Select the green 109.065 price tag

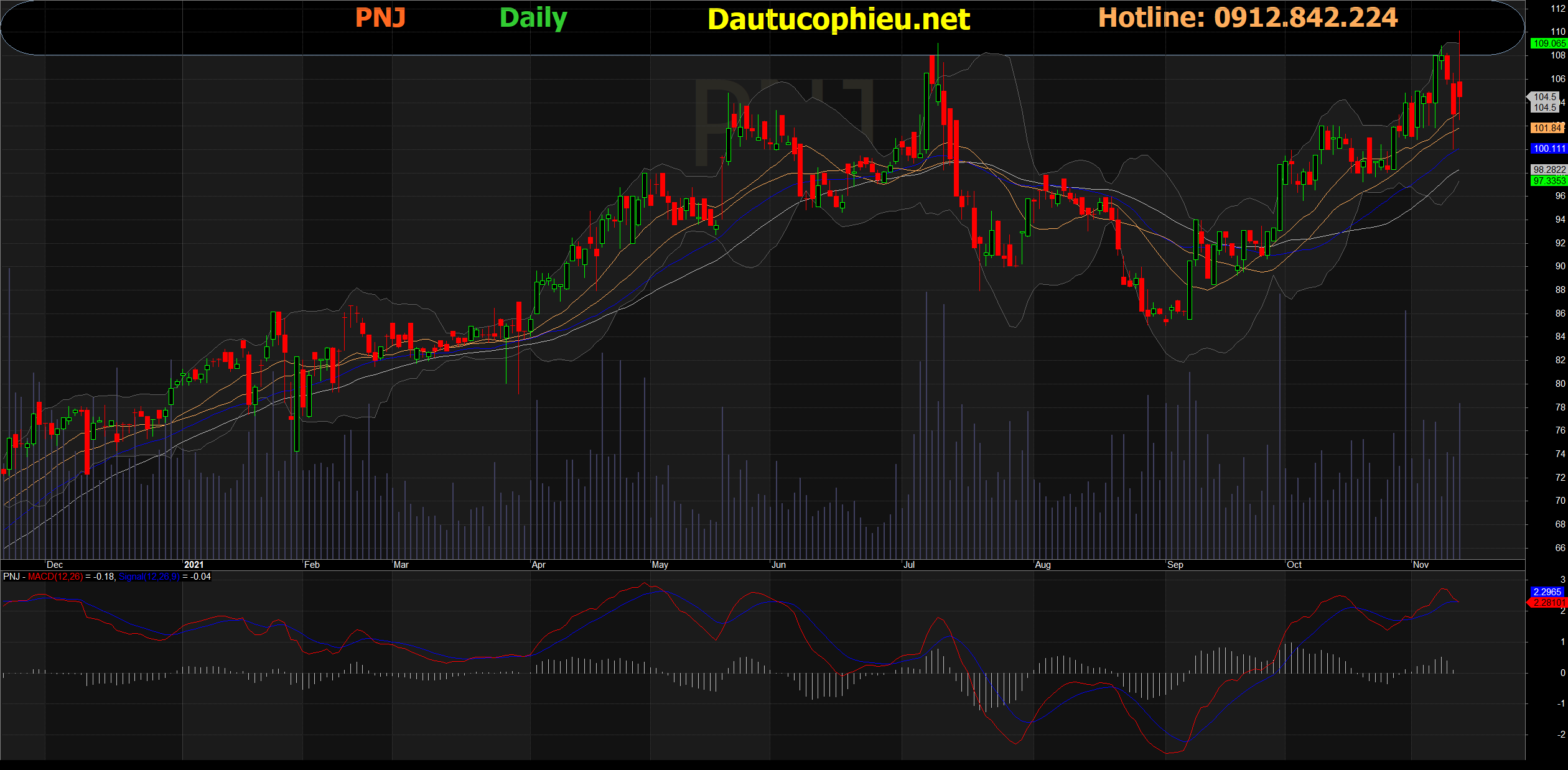(1548, 44)
